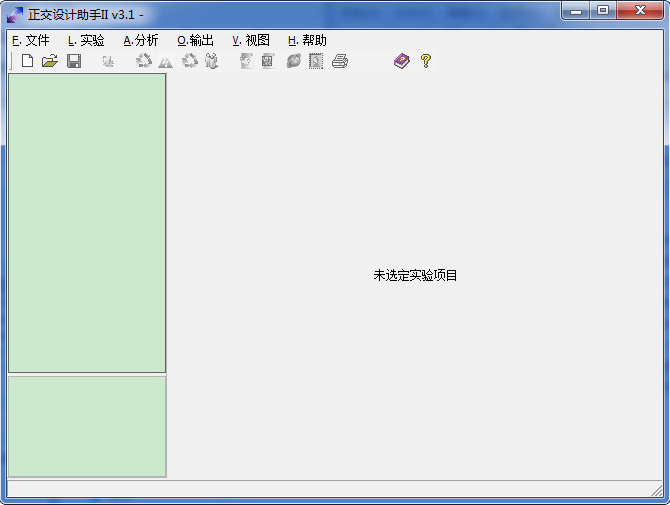The image size is (670, 505).
Task: Click the first grayed recycle-arrows icon
Action: [144, 61]
